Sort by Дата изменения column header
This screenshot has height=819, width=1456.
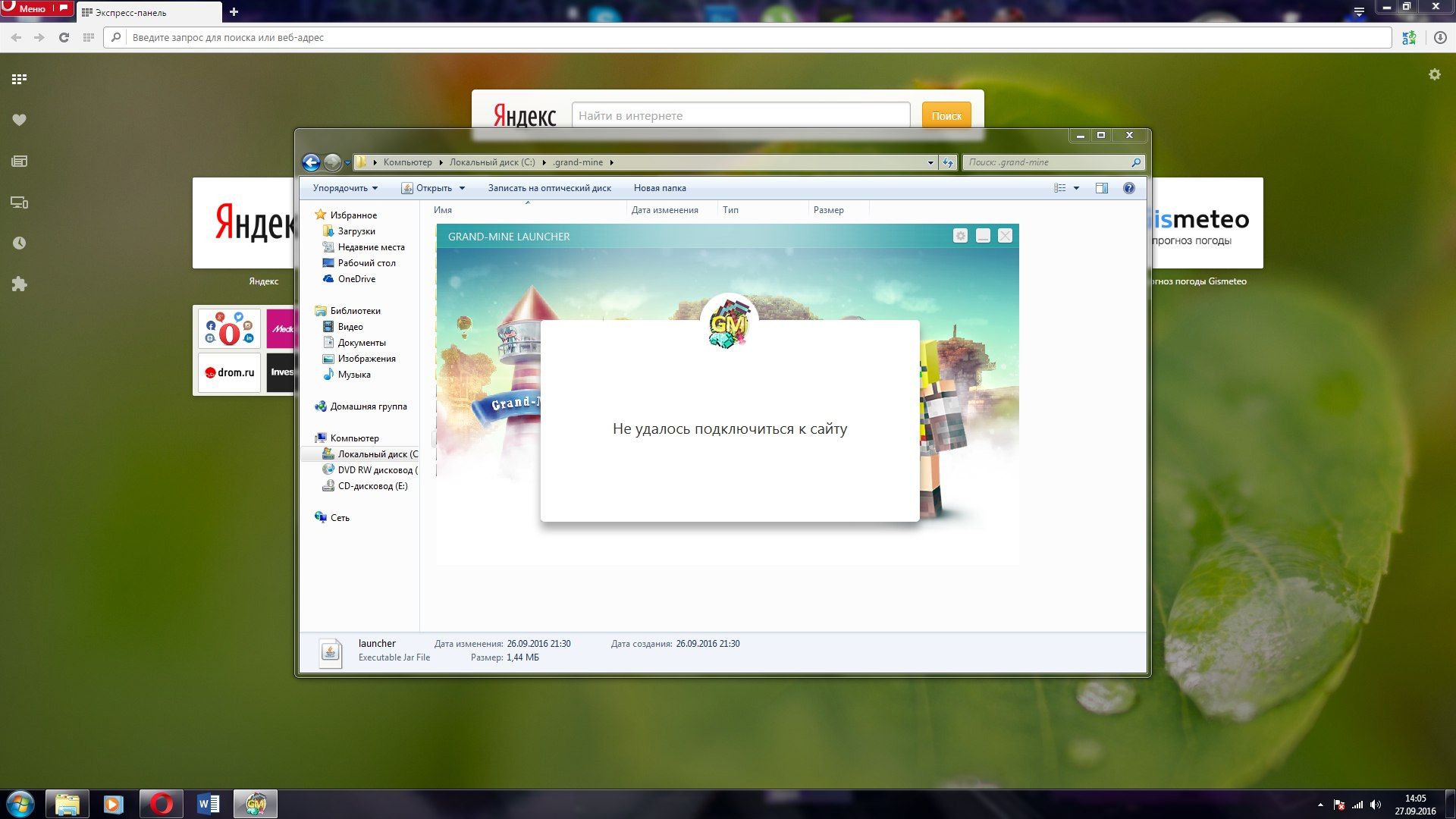coord(665,210)
